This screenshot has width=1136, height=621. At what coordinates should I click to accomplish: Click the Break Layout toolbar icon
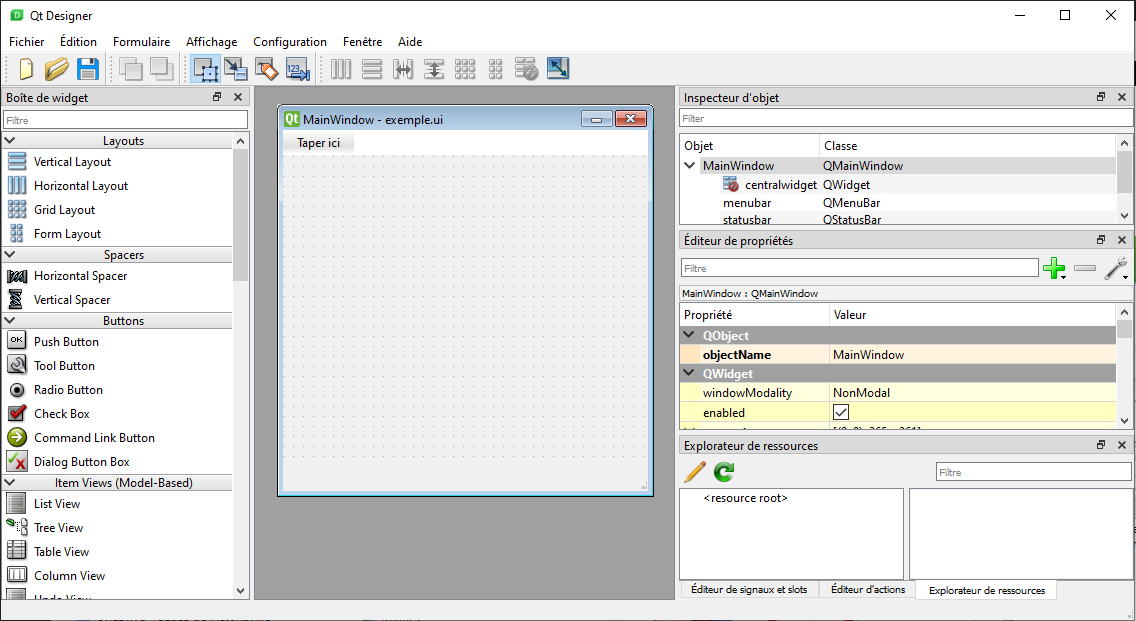click(x=527, y=69)
